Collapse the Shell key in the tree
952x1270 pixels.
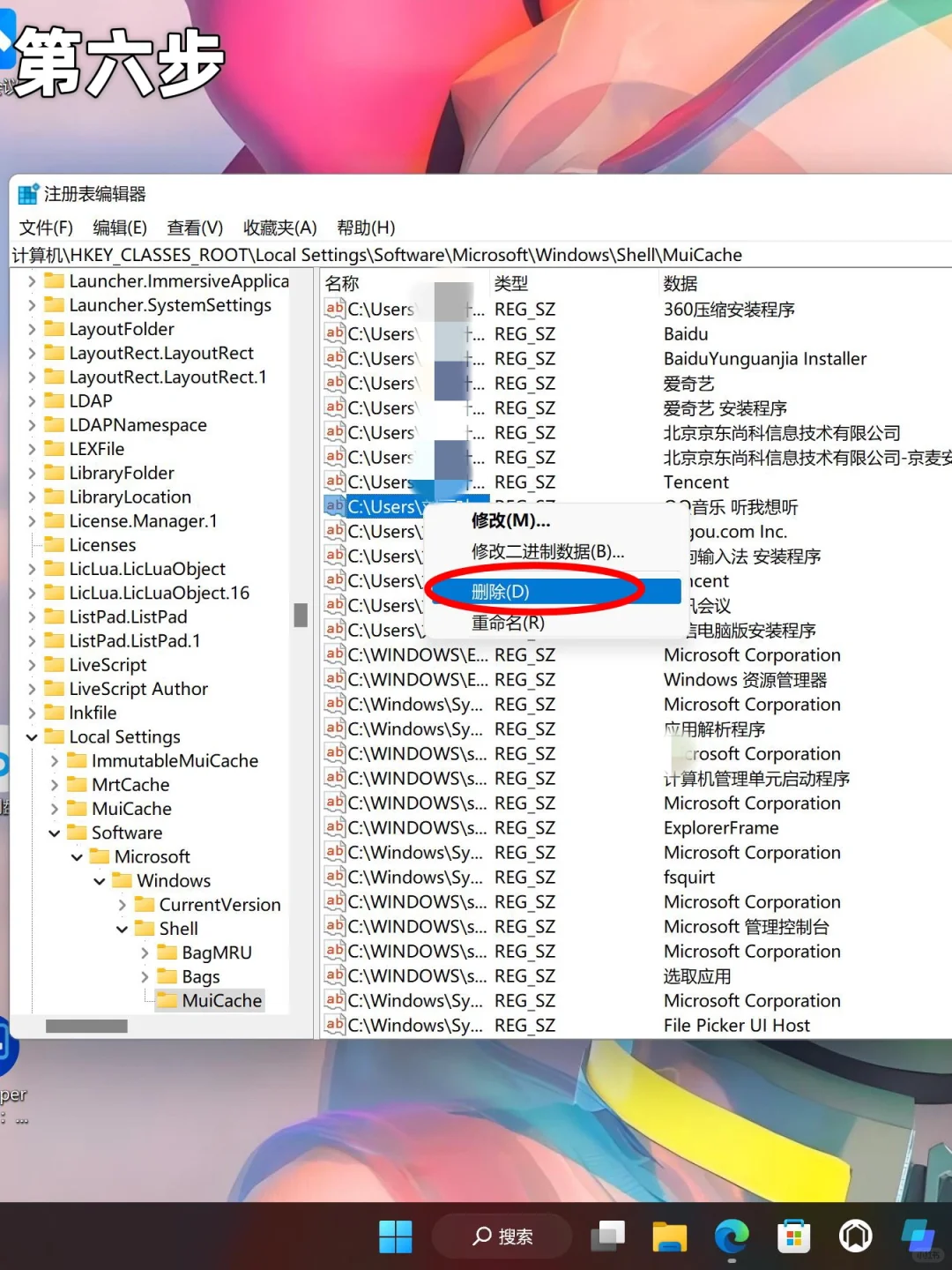pos(122,928)
